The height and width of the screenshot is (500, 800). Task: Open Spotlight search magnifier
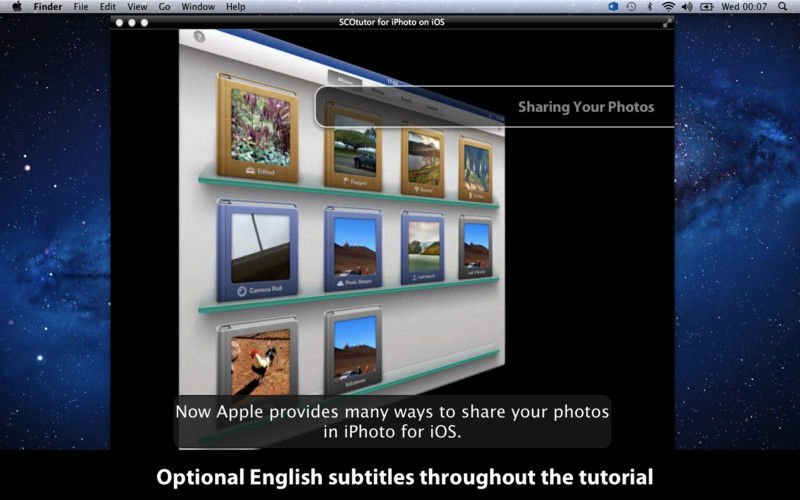783,7
